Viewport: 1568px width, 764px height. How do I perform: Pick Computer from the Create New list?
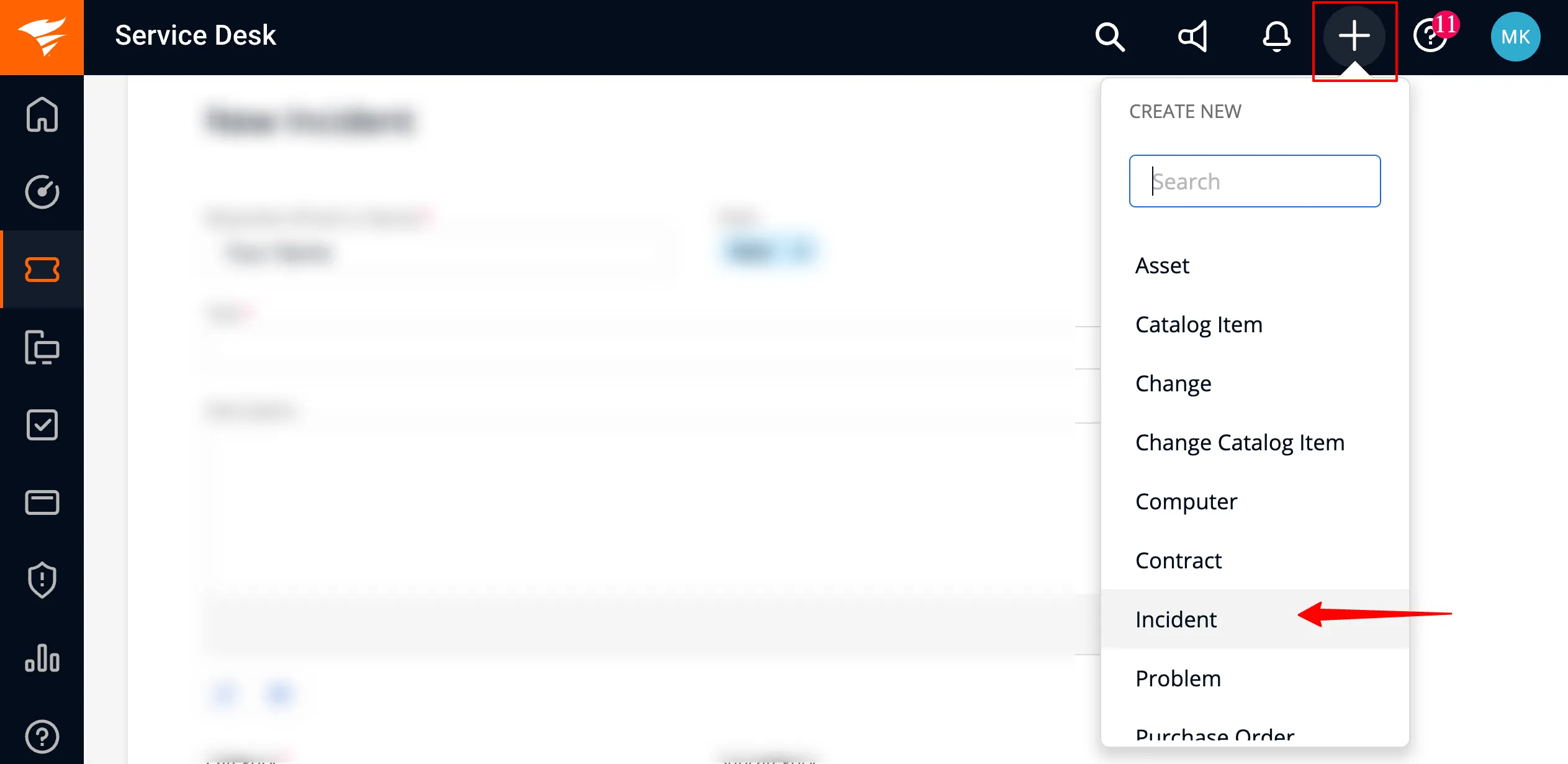pos(1255,502)
